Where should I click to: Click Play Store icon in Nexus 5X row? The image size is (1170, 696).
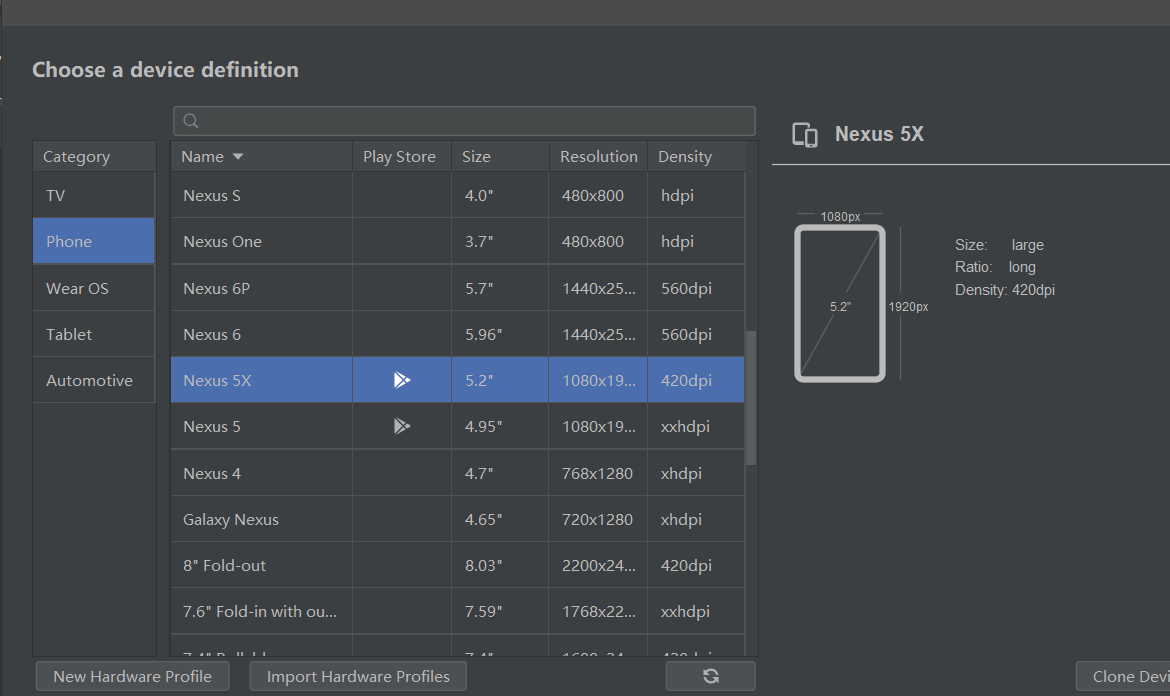point(401,380)
